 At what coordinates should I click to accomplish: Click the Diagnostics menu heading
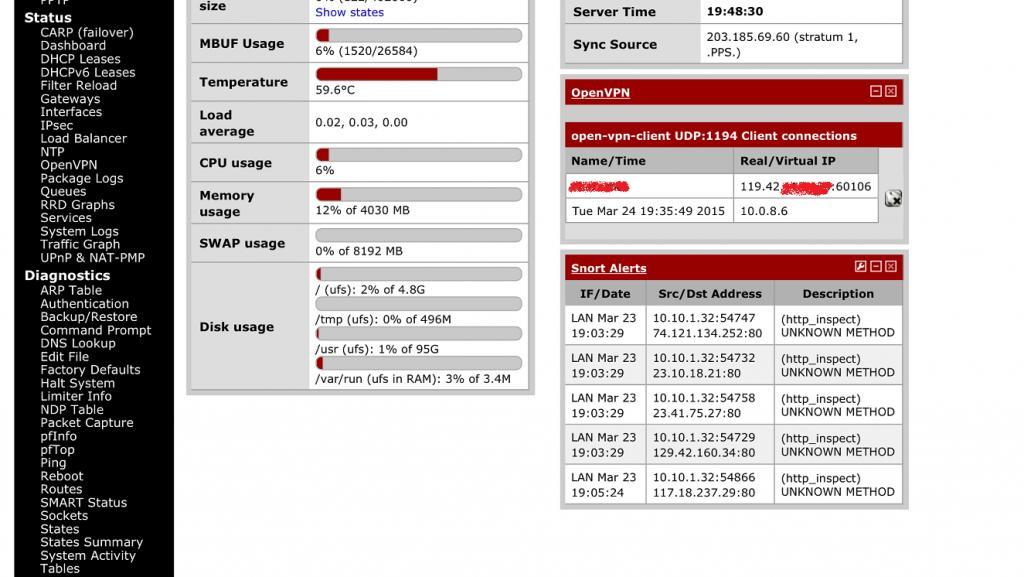click(x=67, y=275)
